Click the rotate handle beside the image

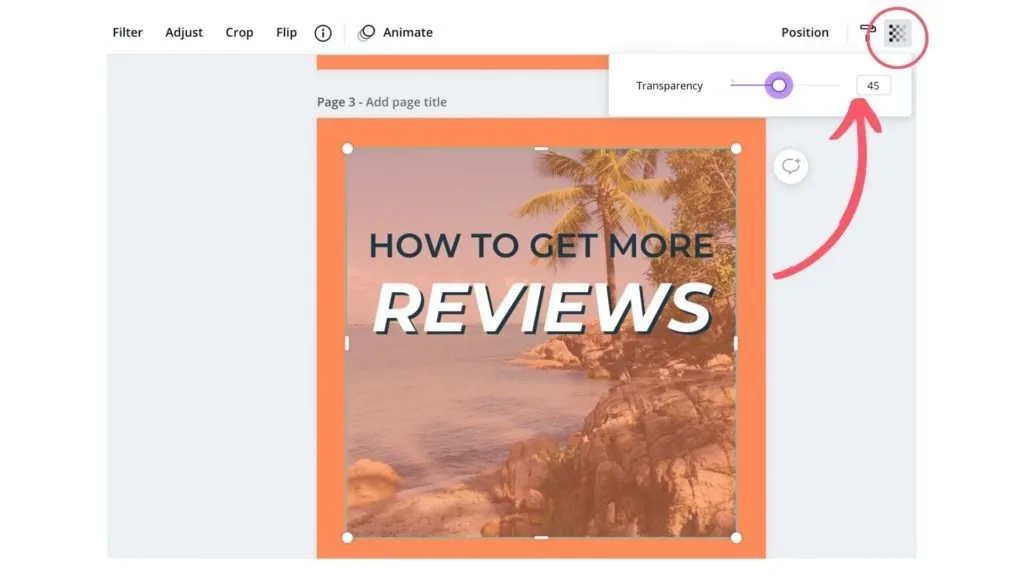790,165
